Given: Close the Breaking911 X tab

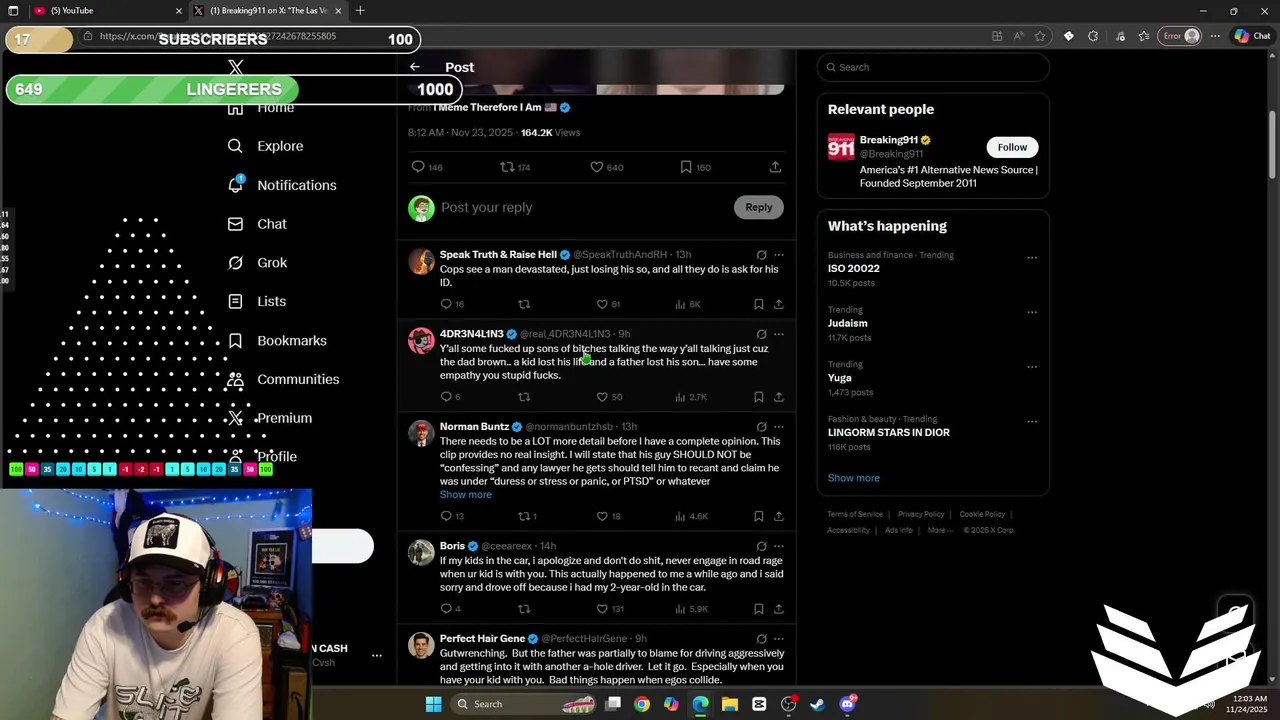Looking at the screenshot, I should click(x=338, y=11).
